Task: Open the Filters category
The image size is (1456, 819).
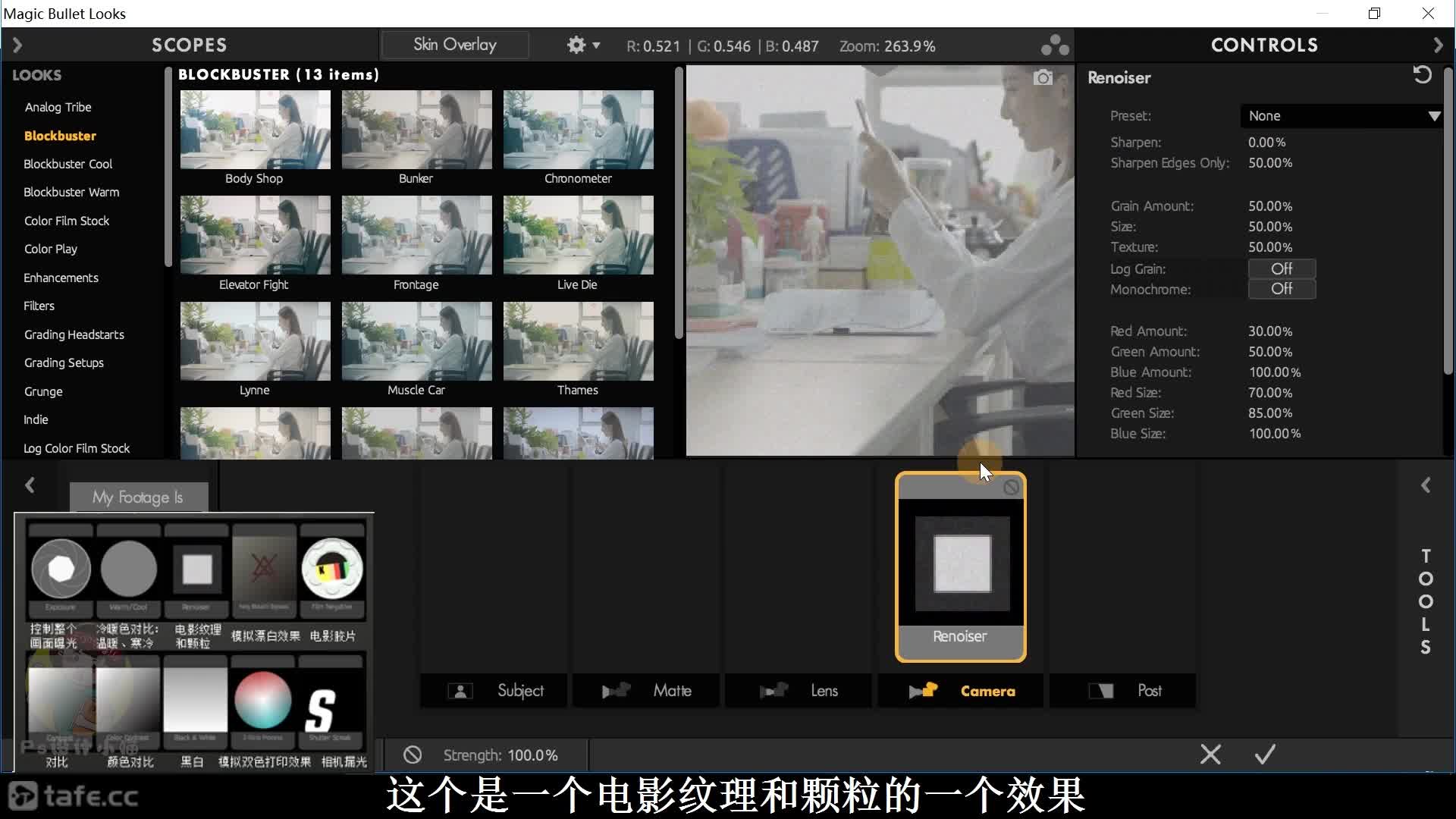Action: pyautogui.click(x=39, y=306)
